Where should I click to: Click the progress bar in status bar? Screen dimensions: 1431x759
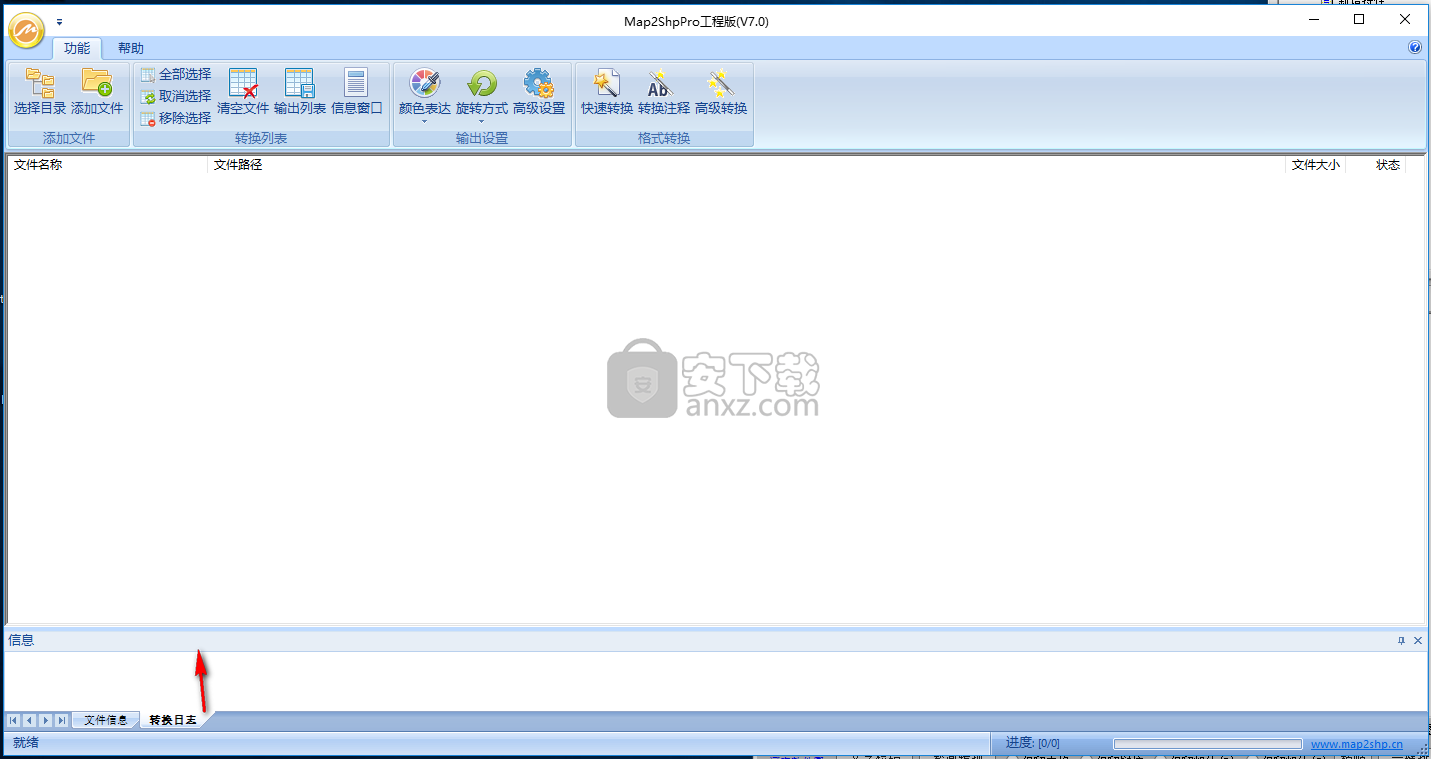(x=1208, y=744)
